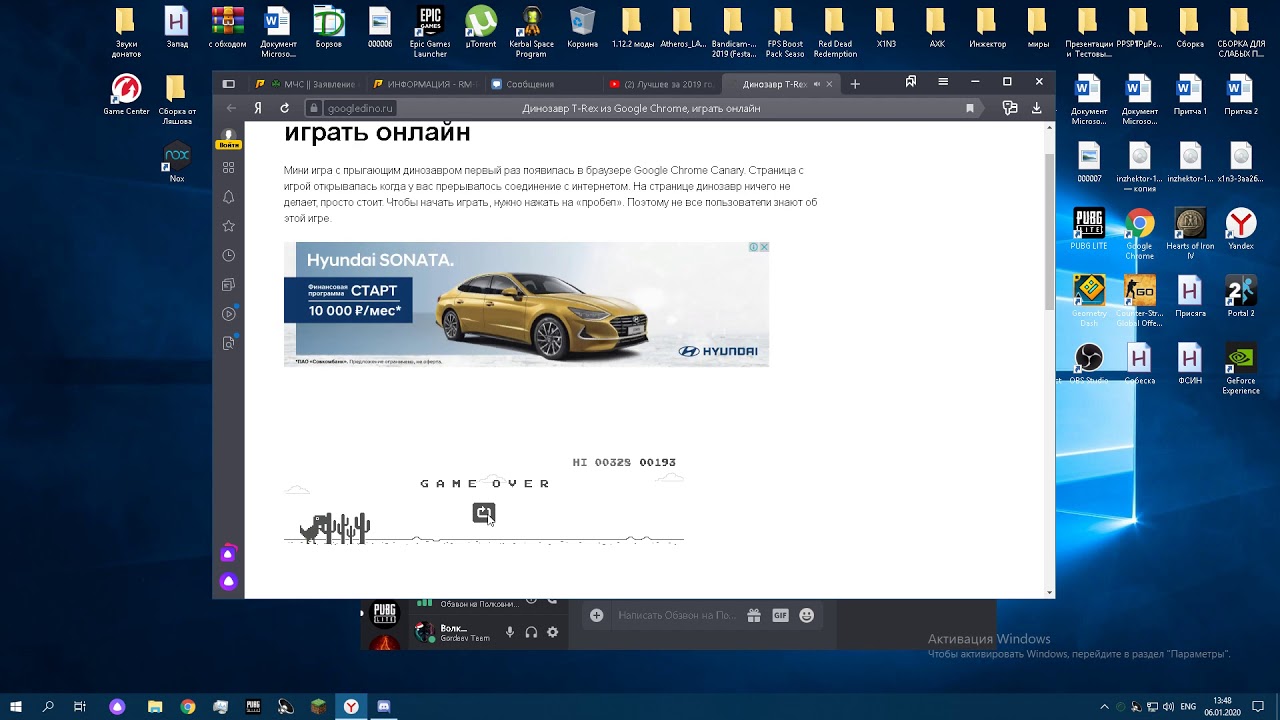
Task: Click the bookmark flag in address bar
Action: tap(970, 108)
